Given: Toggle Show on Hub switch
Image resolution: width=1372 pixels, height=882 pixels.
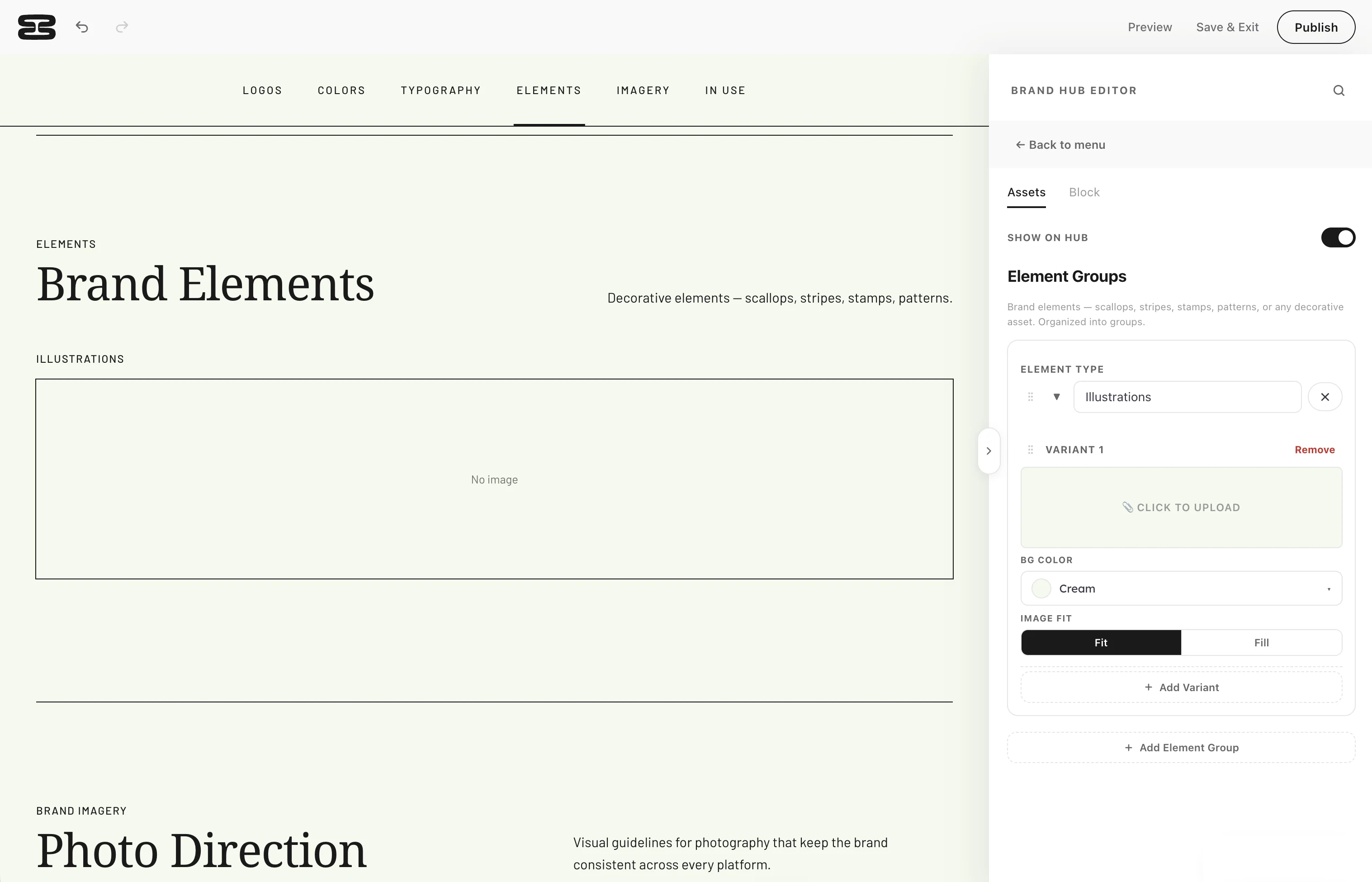Looking at the screenshot, I should (1338, 237).
